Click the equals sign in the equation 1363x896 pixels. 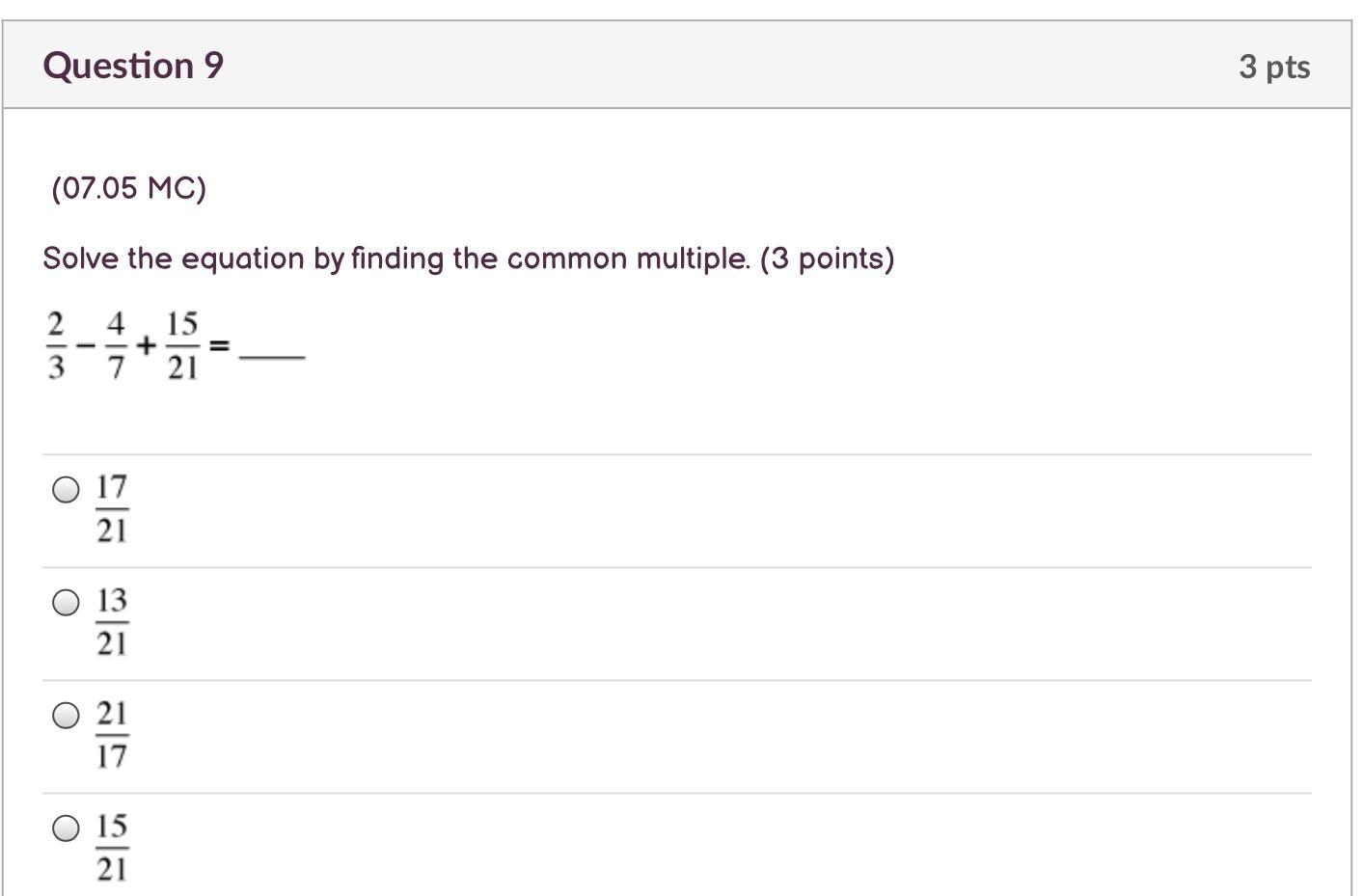220,344
